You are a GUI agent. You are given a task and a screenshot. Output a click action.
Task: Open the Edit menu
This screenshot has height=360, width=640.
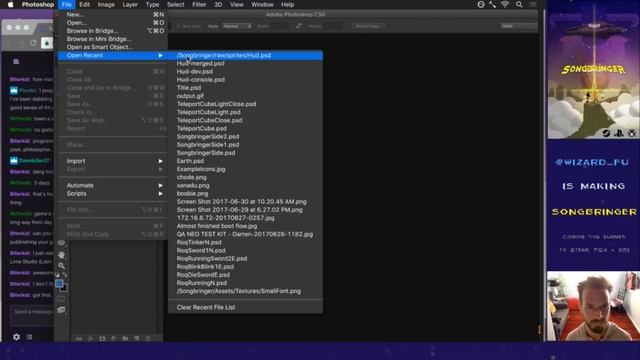[x=84, y=4]
